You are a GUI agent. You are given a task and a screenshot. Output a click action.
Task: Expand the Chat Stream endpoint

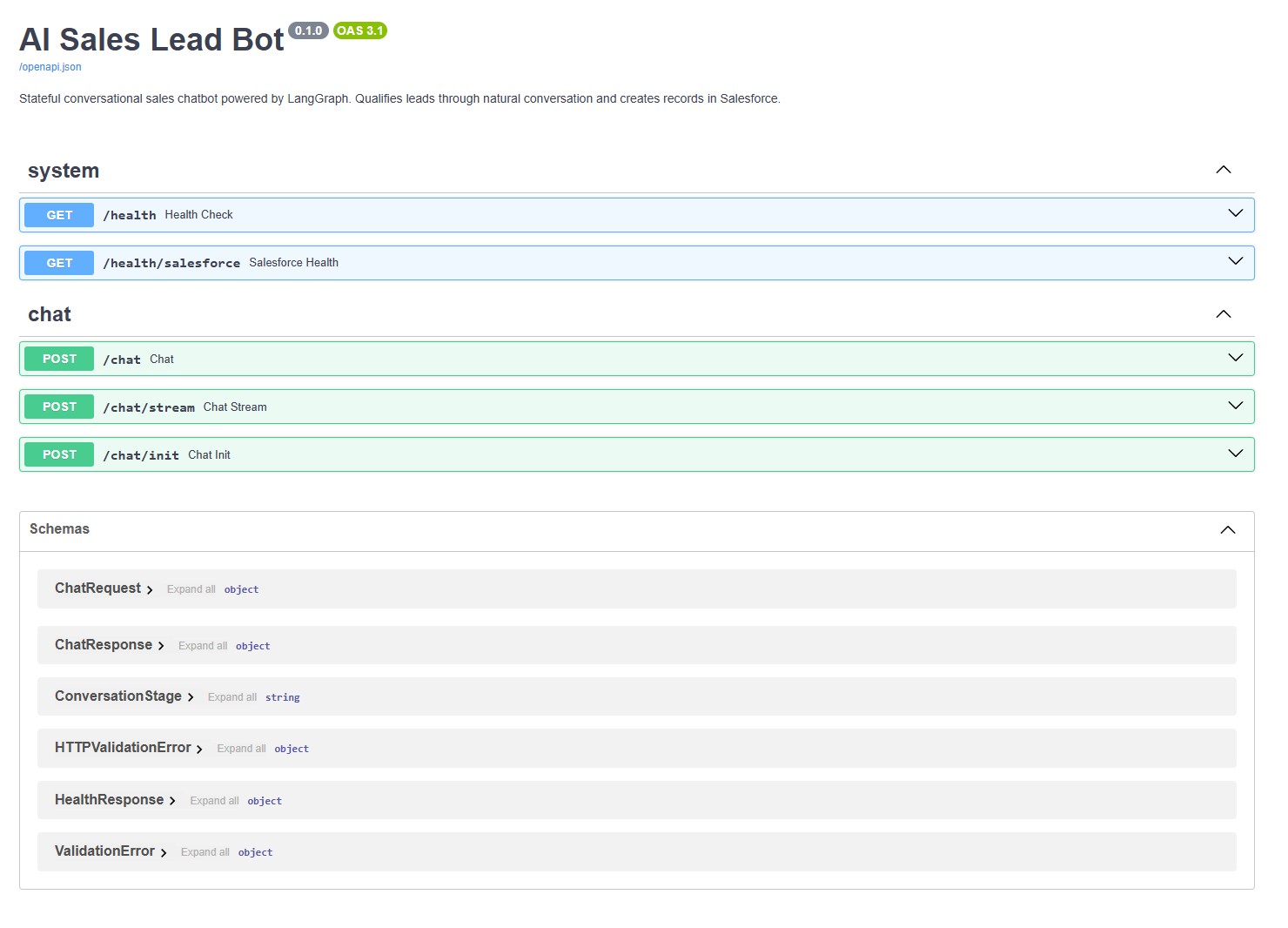click(x=1233, y=405)
